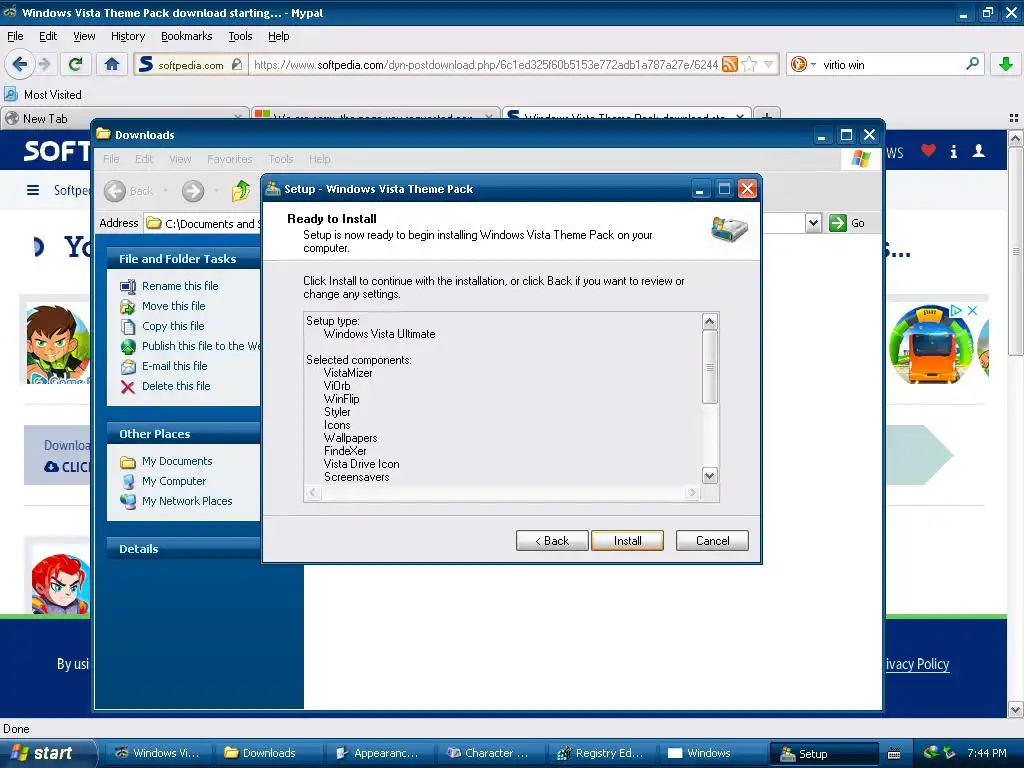Open the View menu in Mypal
Viewport: 1024px width, 768px height.
pos(84,36)
